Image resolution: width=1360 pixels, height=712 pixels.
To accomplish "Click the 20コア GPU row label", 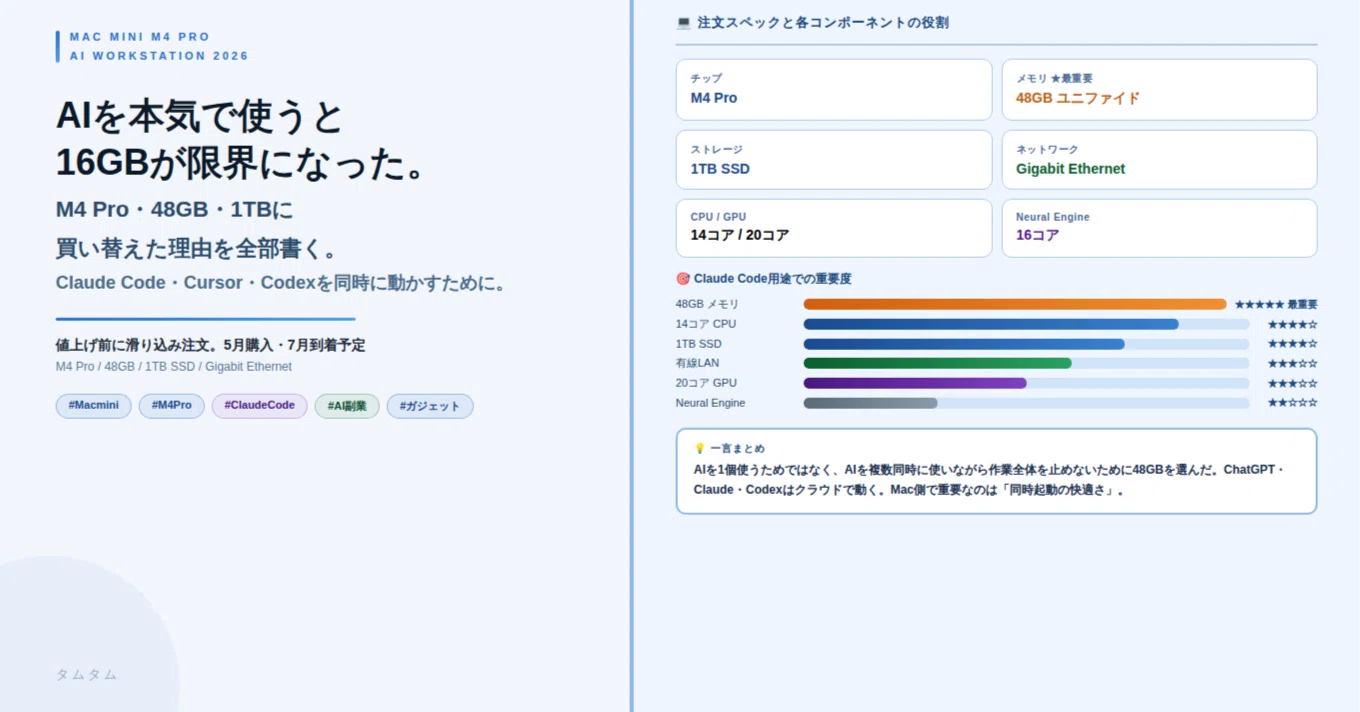I will tap(706, 383).
